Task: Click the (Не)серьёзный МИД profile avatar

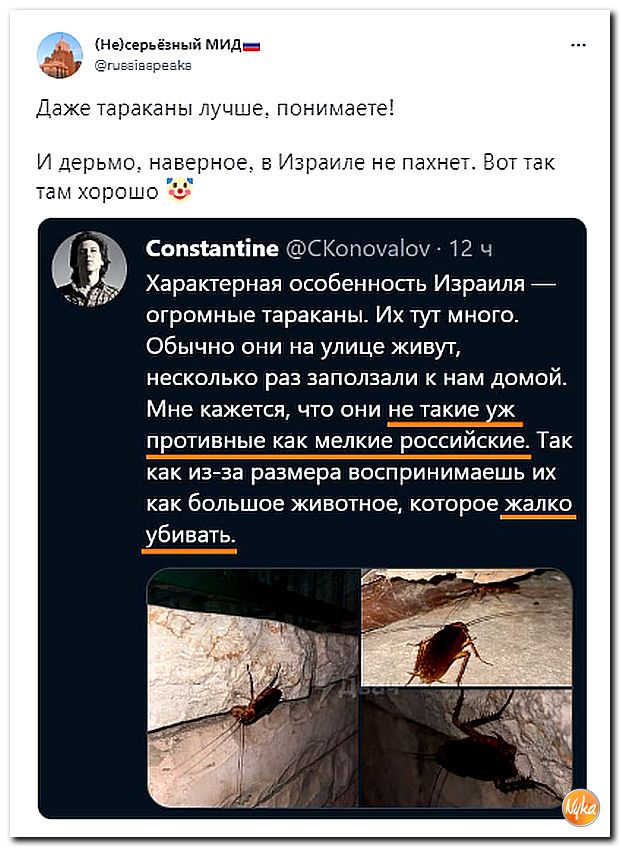Action: tap(60, 55)
